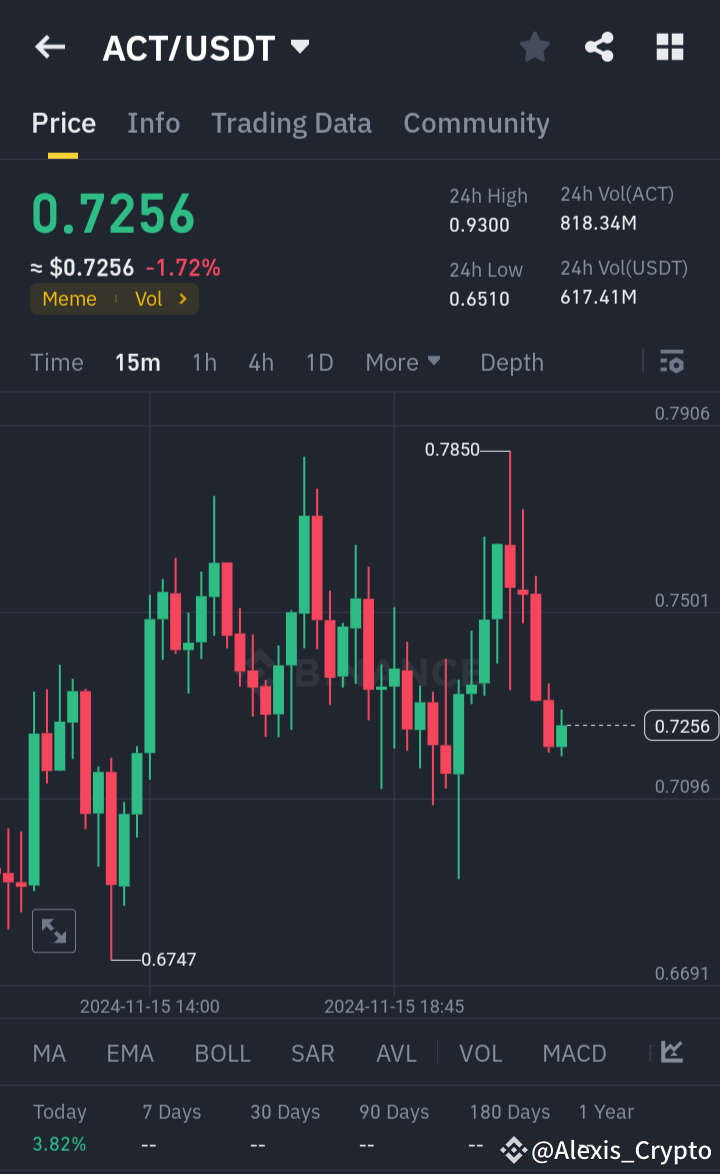Open the apps grid icon top right

coord(669,46)
